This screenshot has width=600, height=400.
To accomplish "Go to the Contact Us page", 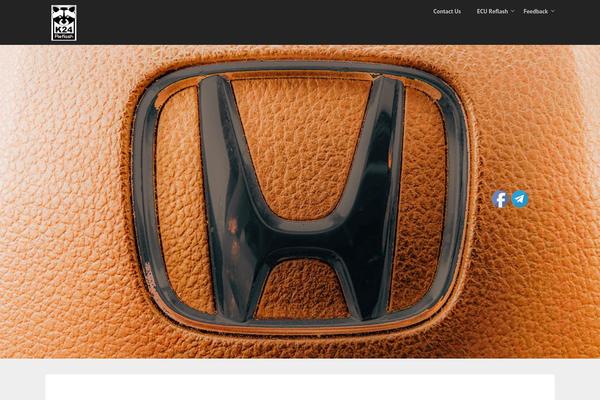I will click(447, 11).
